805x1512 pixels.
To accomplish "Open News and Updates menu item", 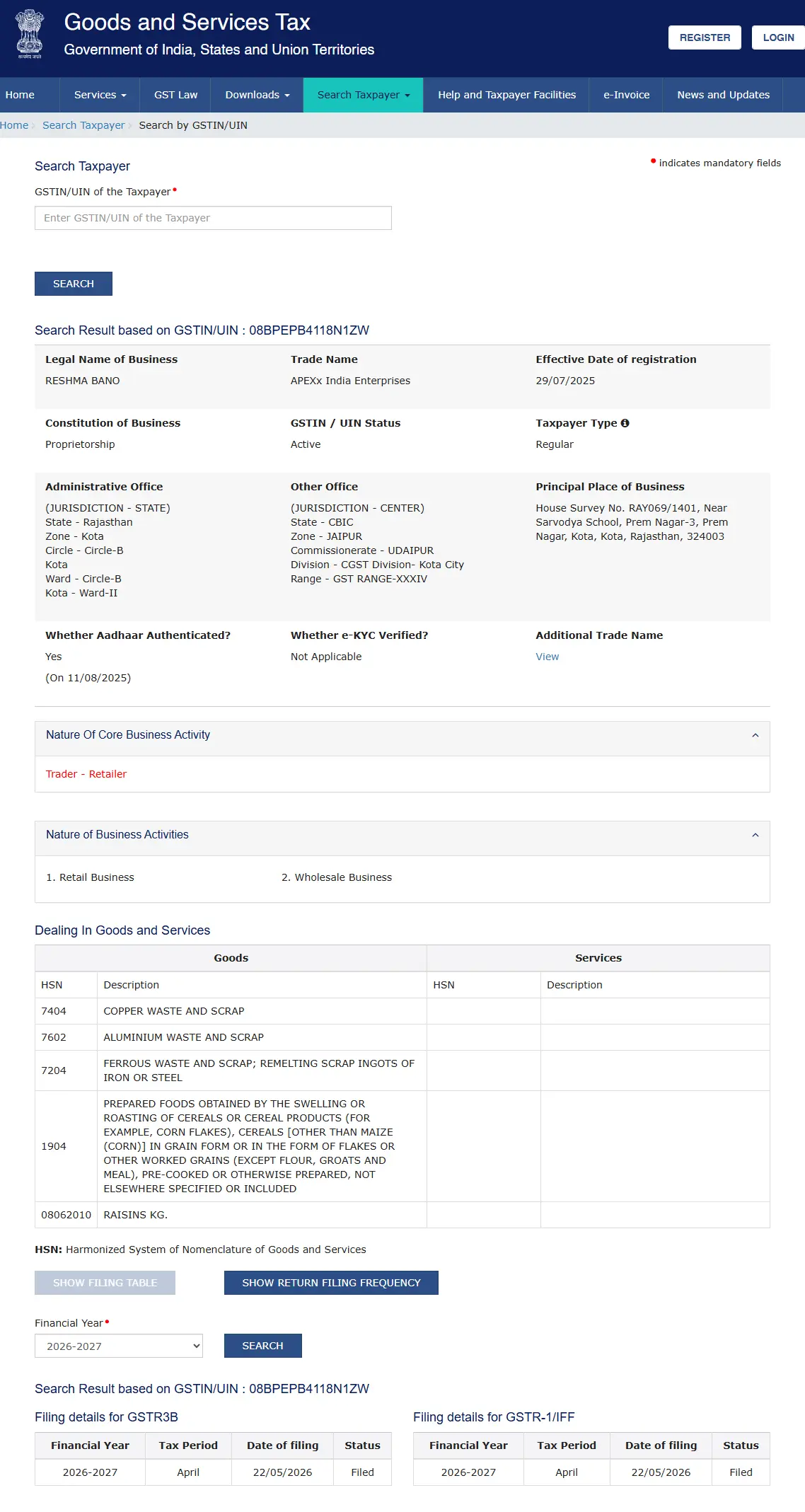I will pyautogui.click(x=723, y=95).
